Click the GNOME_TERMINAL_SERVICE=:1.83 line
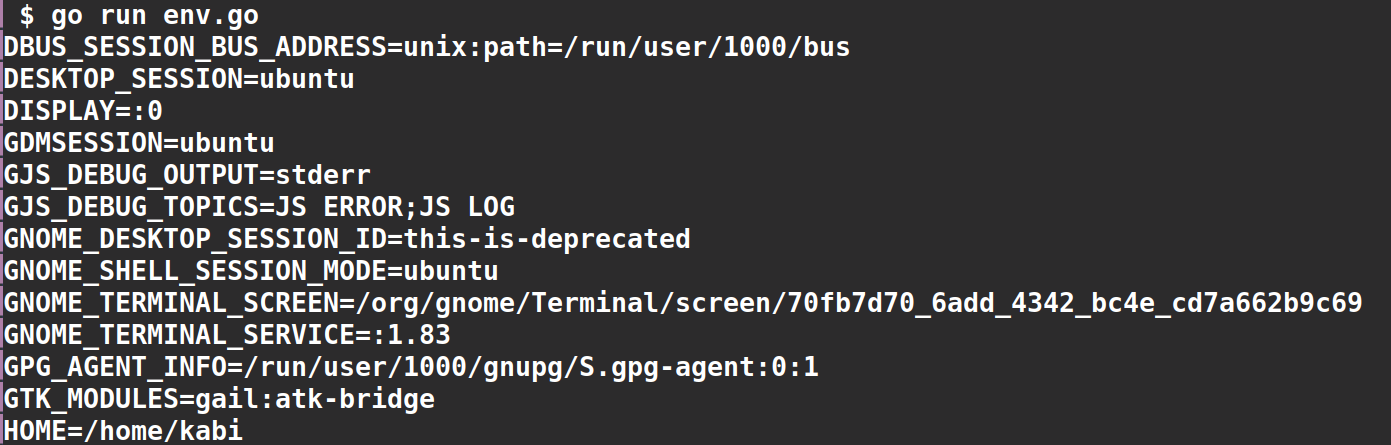This screenshot has height=445, width=1391. pyautogui.click(x=227, y=335)
